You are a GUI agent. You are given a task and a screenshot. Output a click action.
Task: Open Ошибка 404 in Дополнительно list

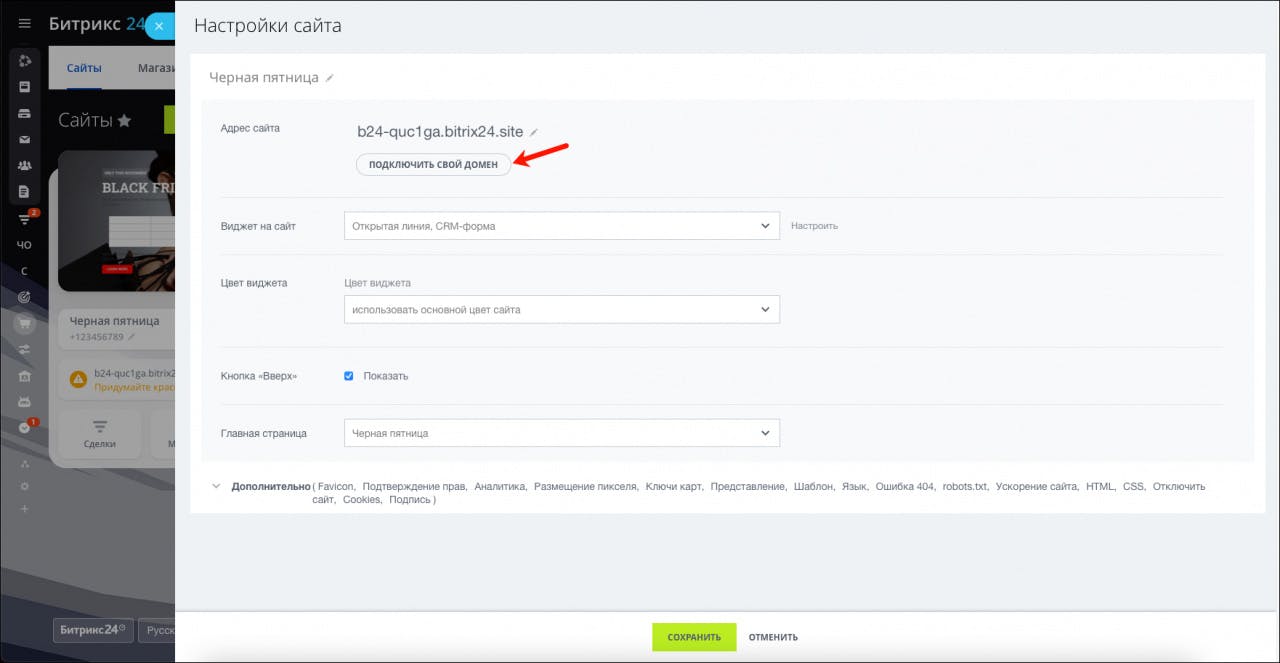pos(905,487)
